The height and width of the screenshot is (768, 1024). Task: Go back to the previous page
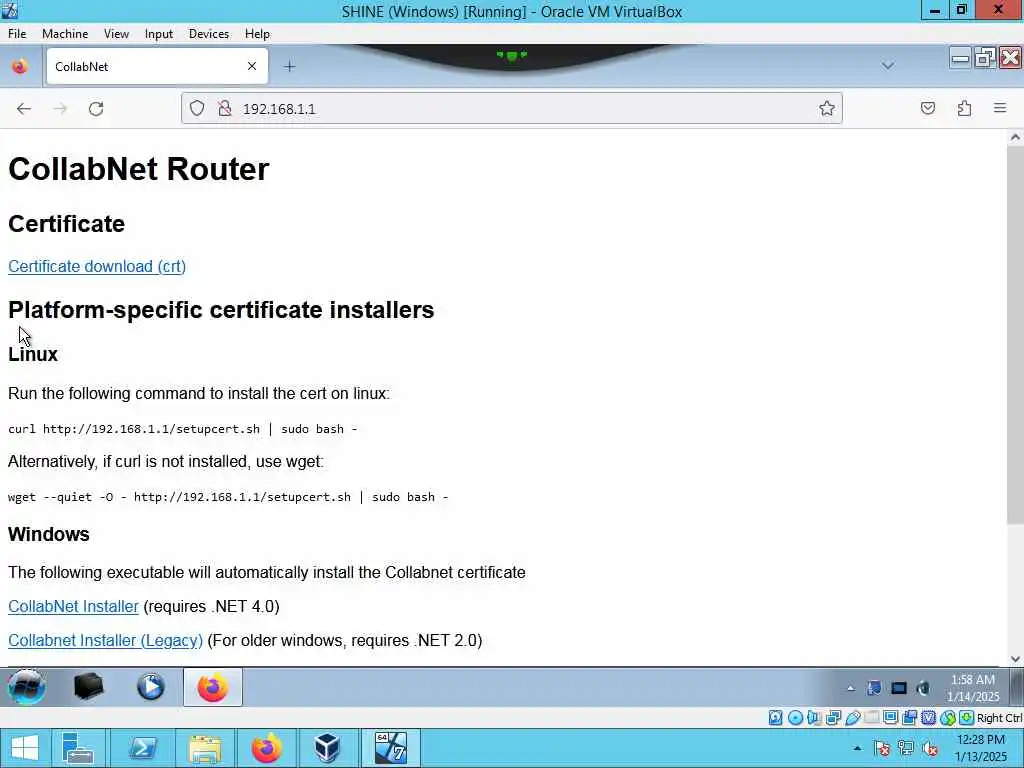(x=24, y=108)
